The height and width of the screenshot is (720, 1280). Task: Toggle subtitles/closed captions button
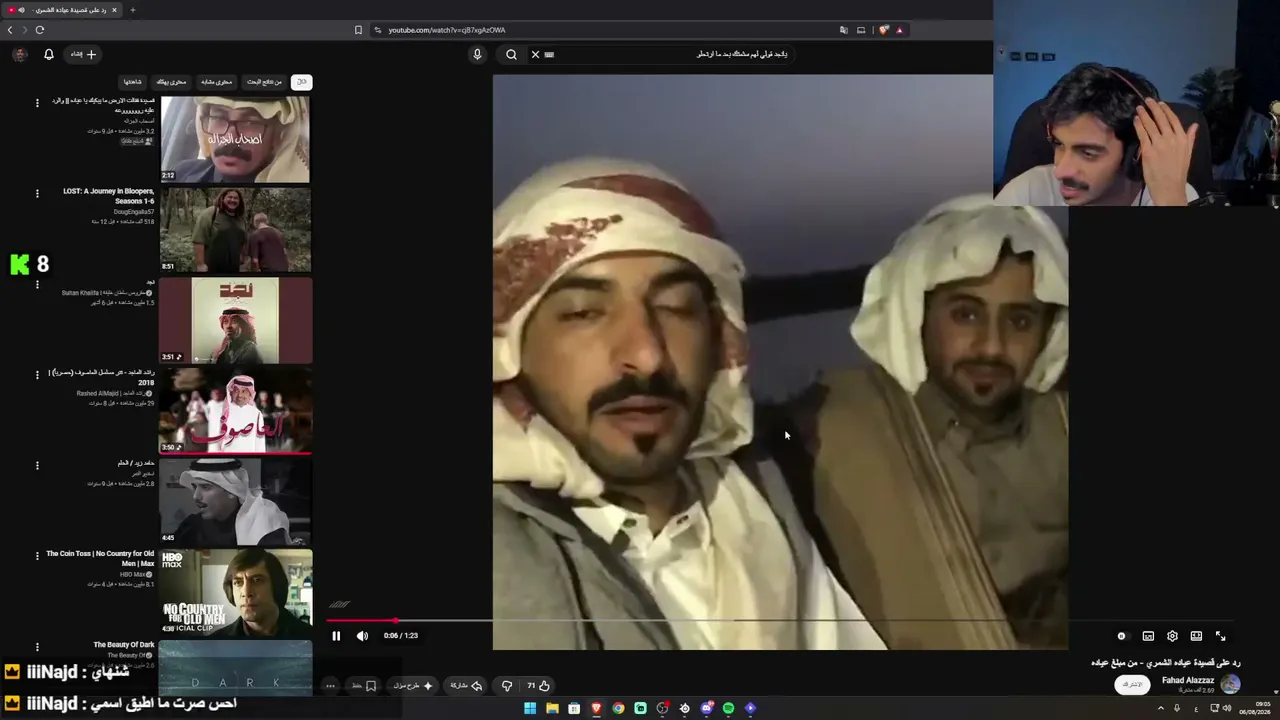[1148, 636]
